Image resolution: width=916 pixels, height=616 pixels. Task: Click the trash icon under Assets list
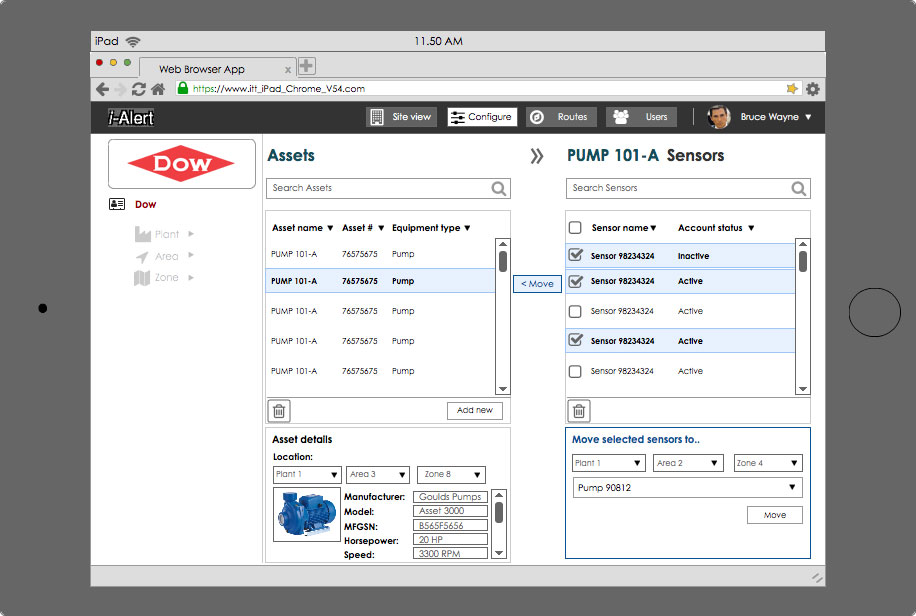point(280,411)
